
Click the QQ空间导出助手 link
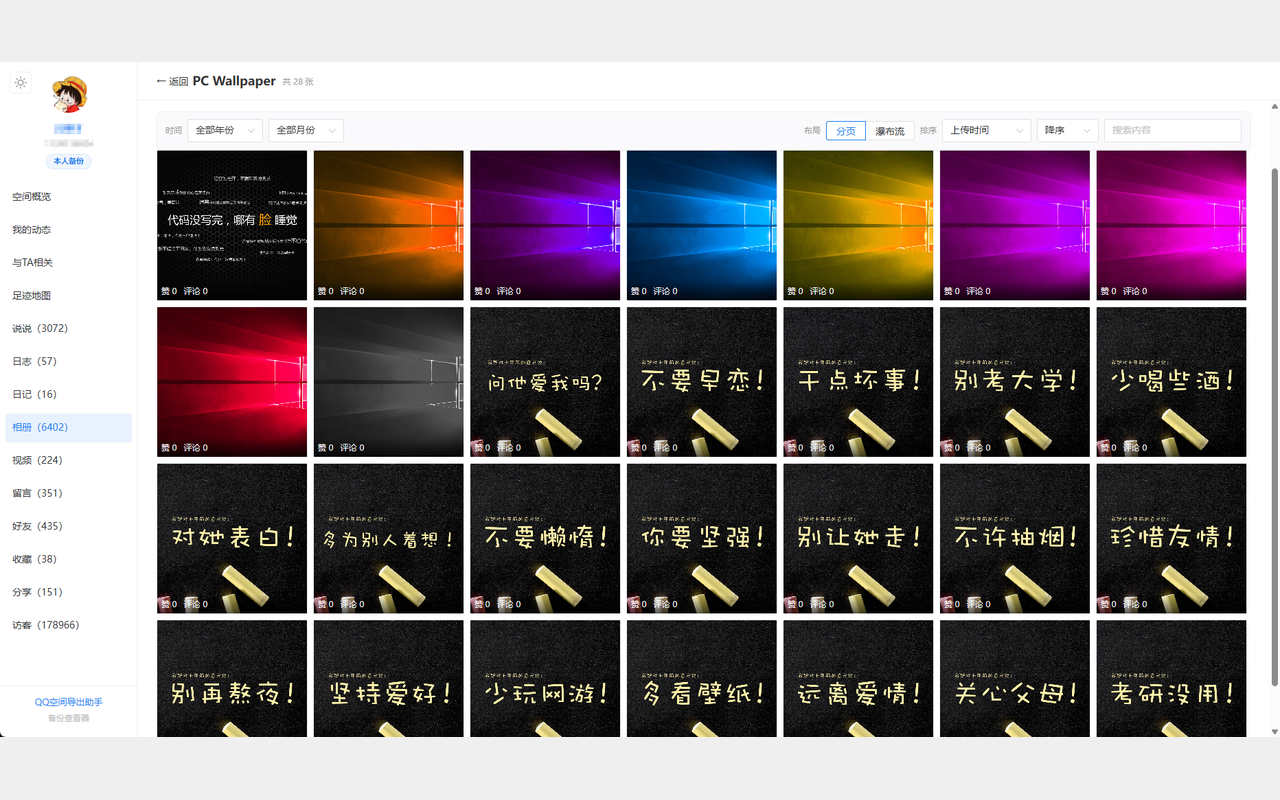(x=69, y=702)
